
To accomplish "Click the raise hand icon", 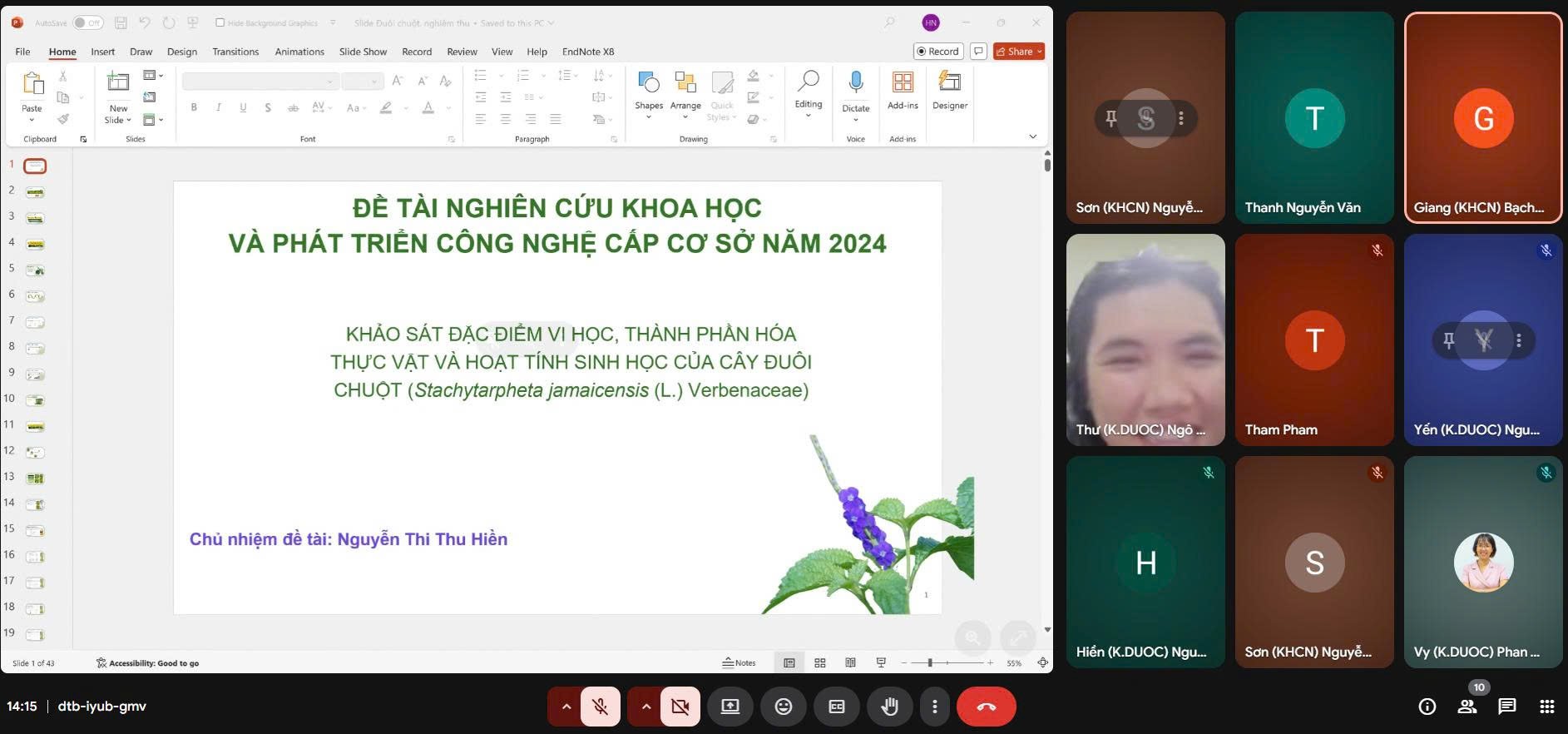I will pyautogui.click(x=889, y=707).
